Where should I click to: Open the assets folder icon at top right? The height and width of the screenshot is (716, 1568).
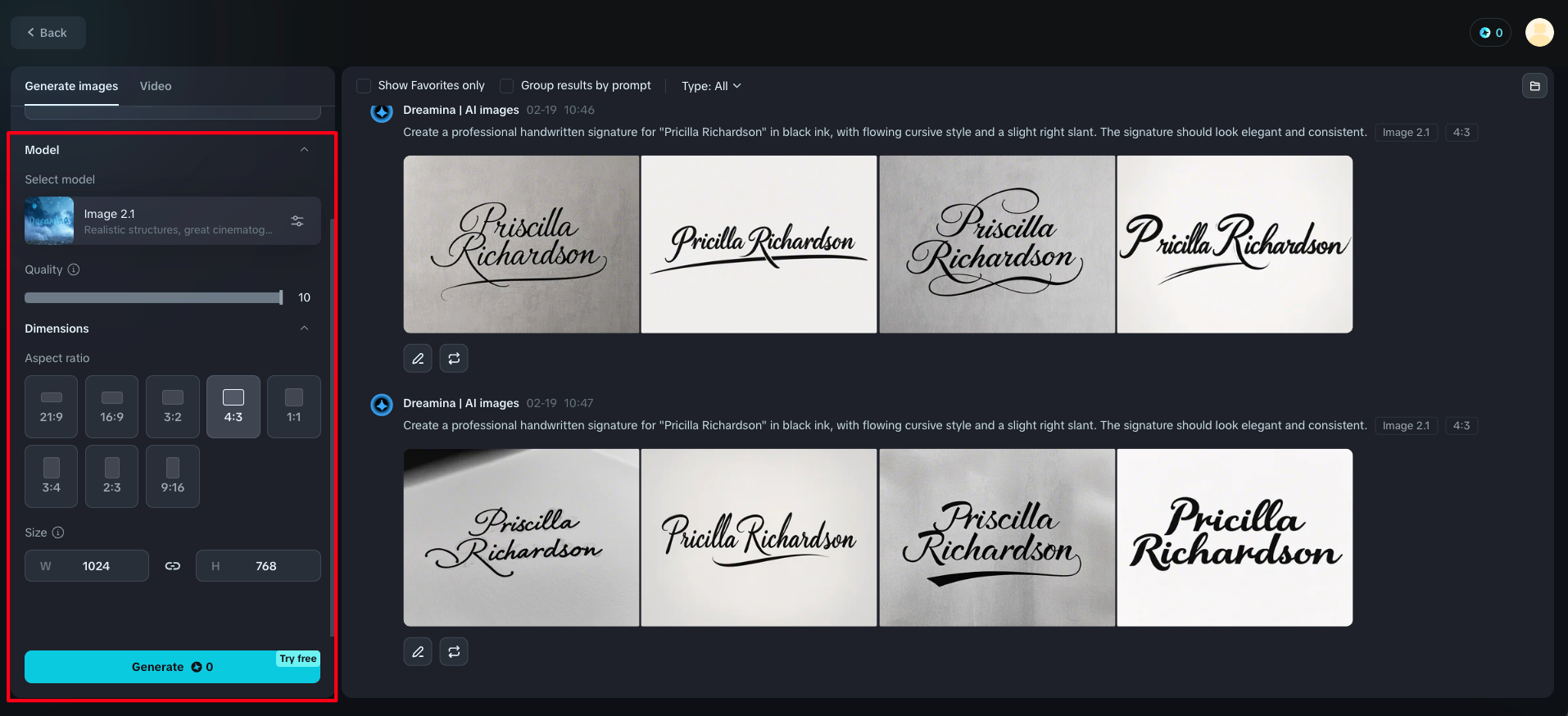(1534, 86)
